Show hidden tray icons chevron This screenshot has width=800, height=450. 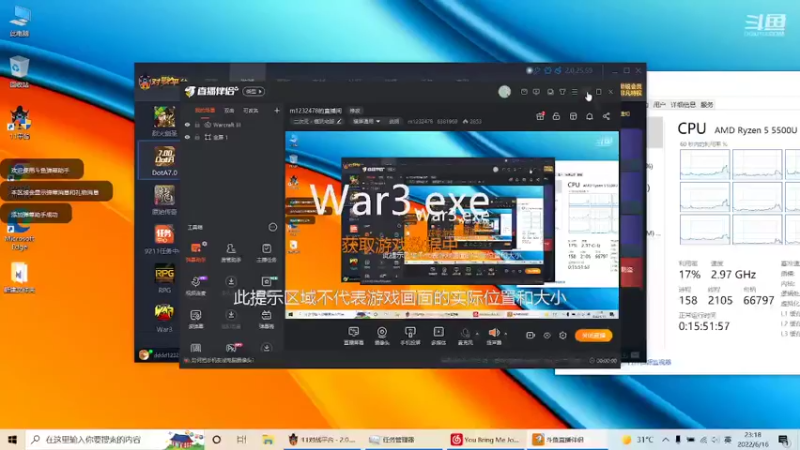click(x=665, y=439)
